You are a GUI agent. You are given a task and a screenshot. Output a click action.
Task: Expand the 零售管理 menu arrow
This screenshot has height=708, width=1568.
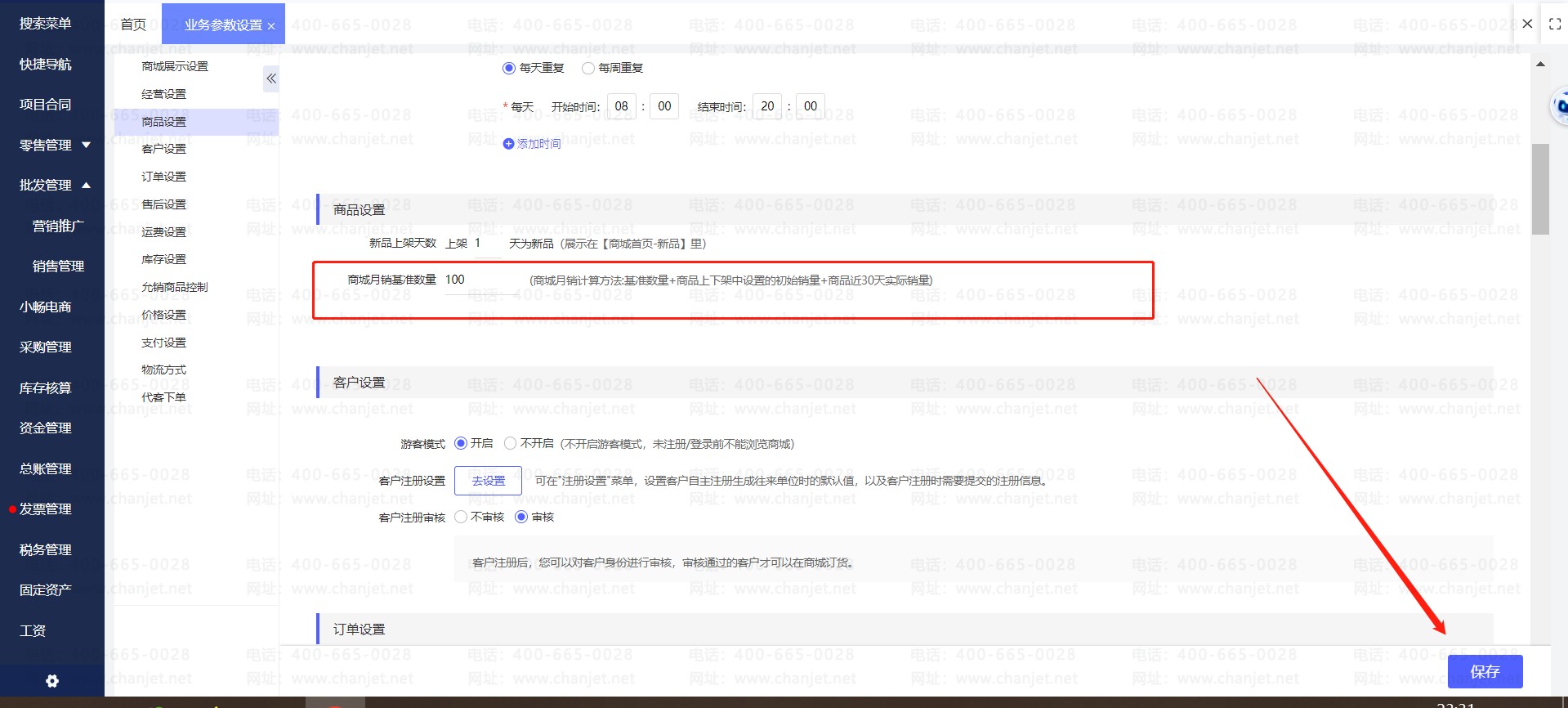[86, 145]
